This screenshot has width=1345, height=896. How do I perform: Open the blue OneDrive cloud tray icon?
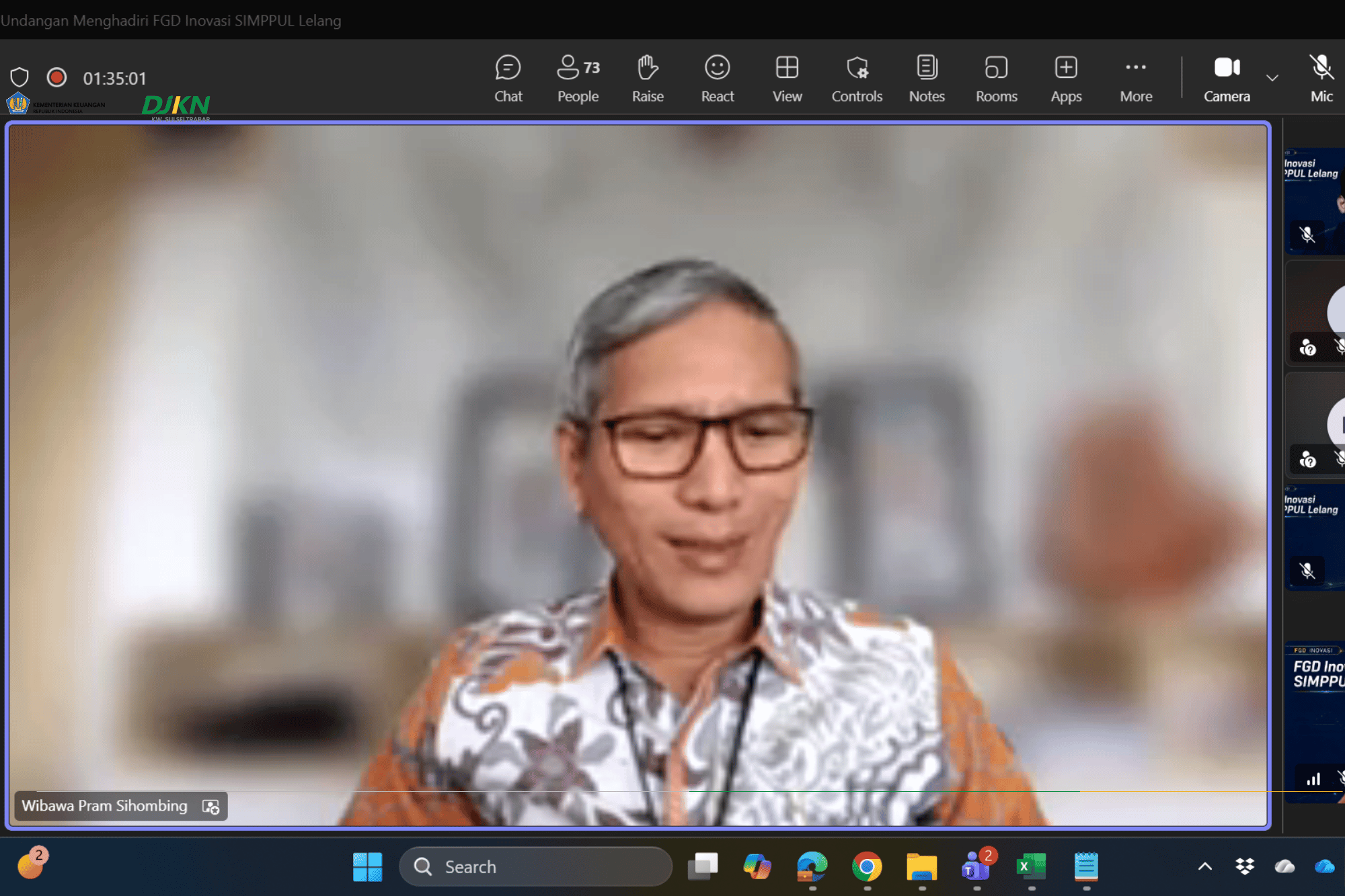(1324, 866)
